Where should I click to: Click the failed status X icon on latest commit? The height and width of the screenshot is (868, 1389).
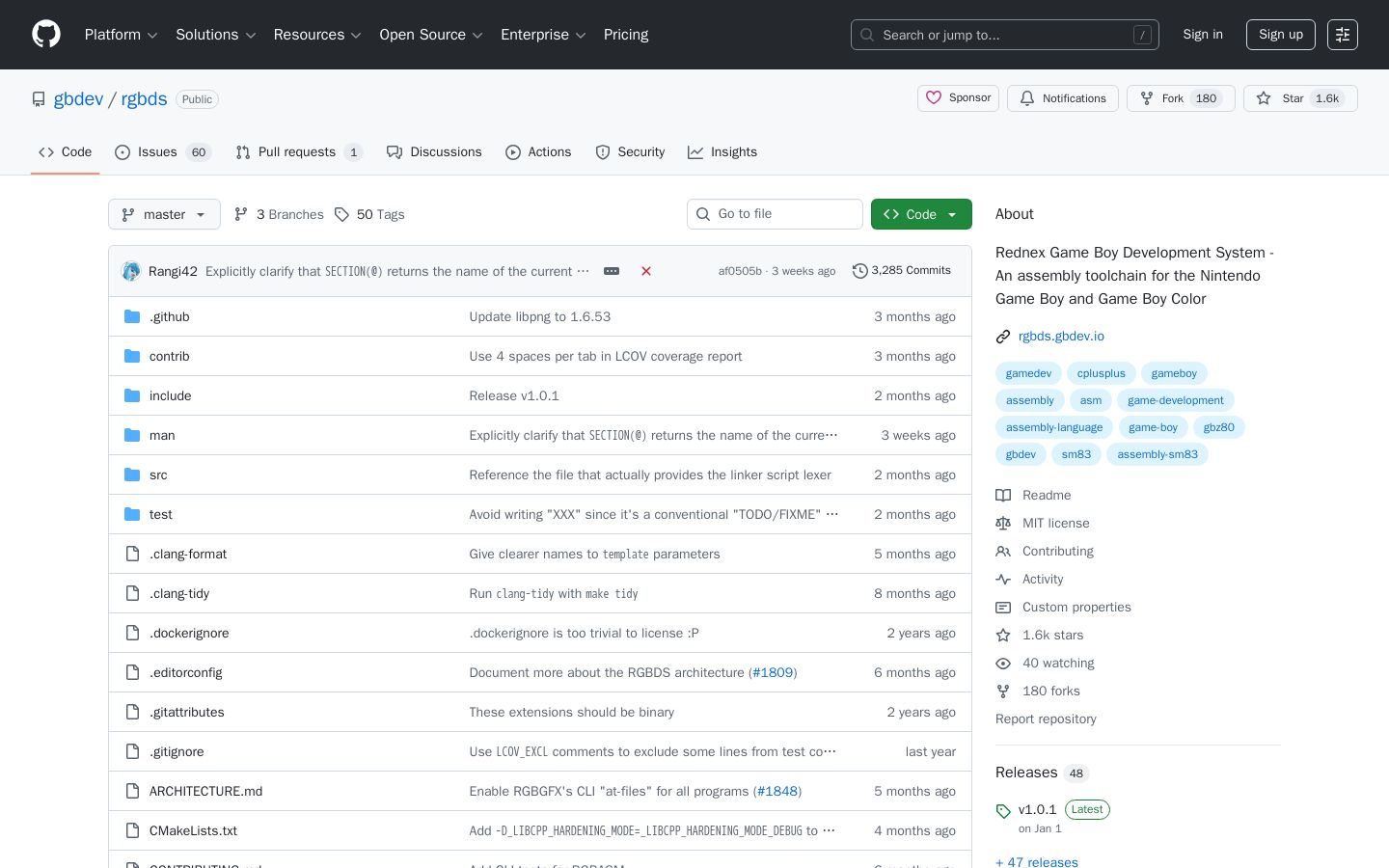coord(646,271)
